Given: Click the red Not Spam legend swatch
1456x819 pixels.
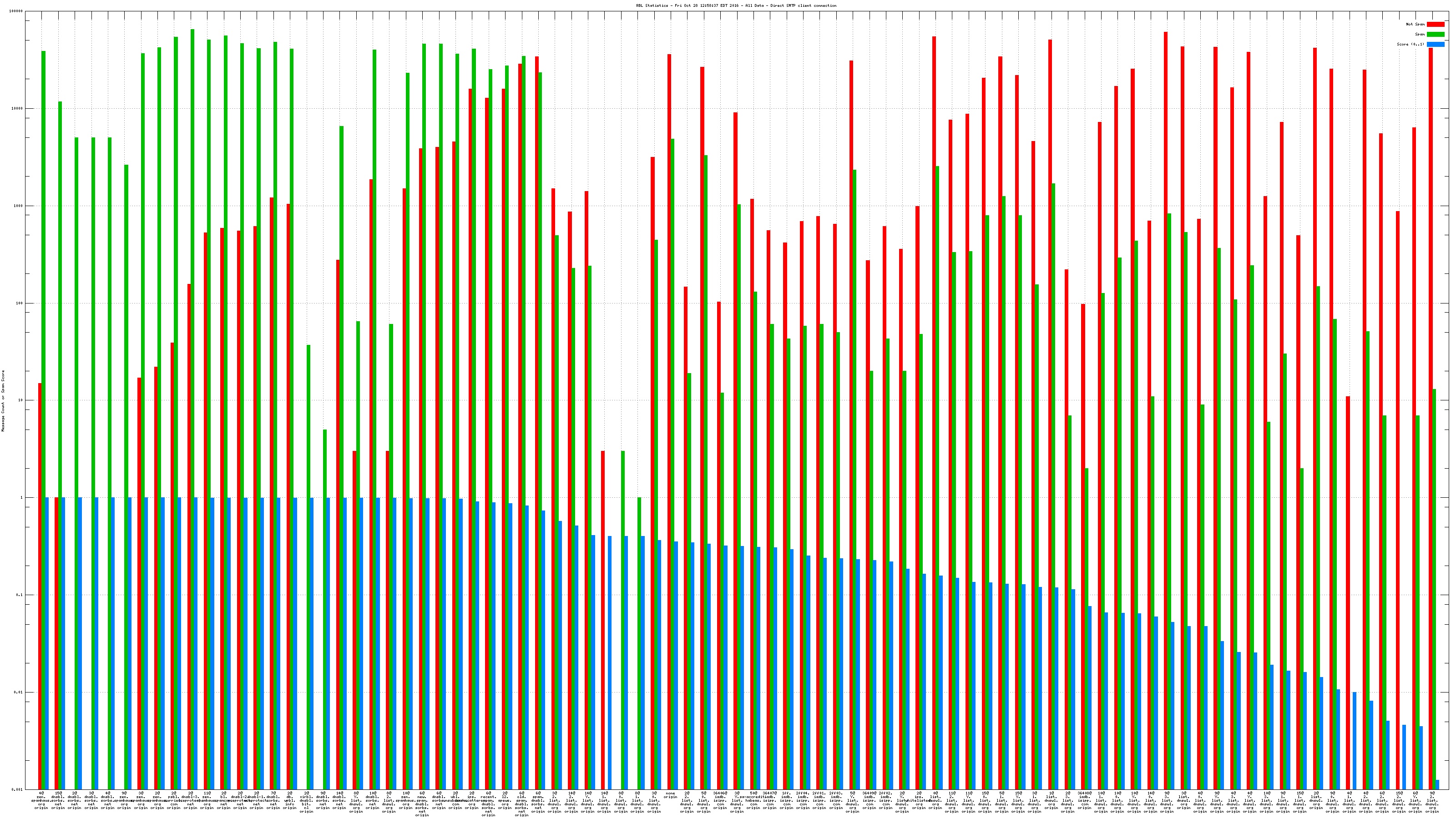Looking at the screenshot, I should pos(1436,24).
